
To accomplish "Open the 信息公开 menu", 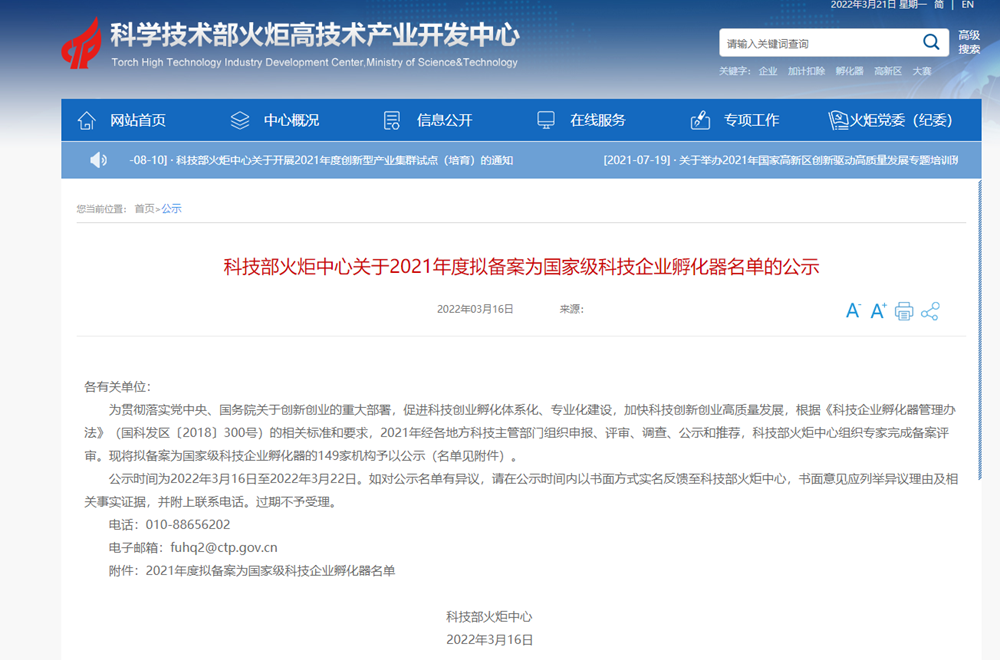I will tap(444, 120).
